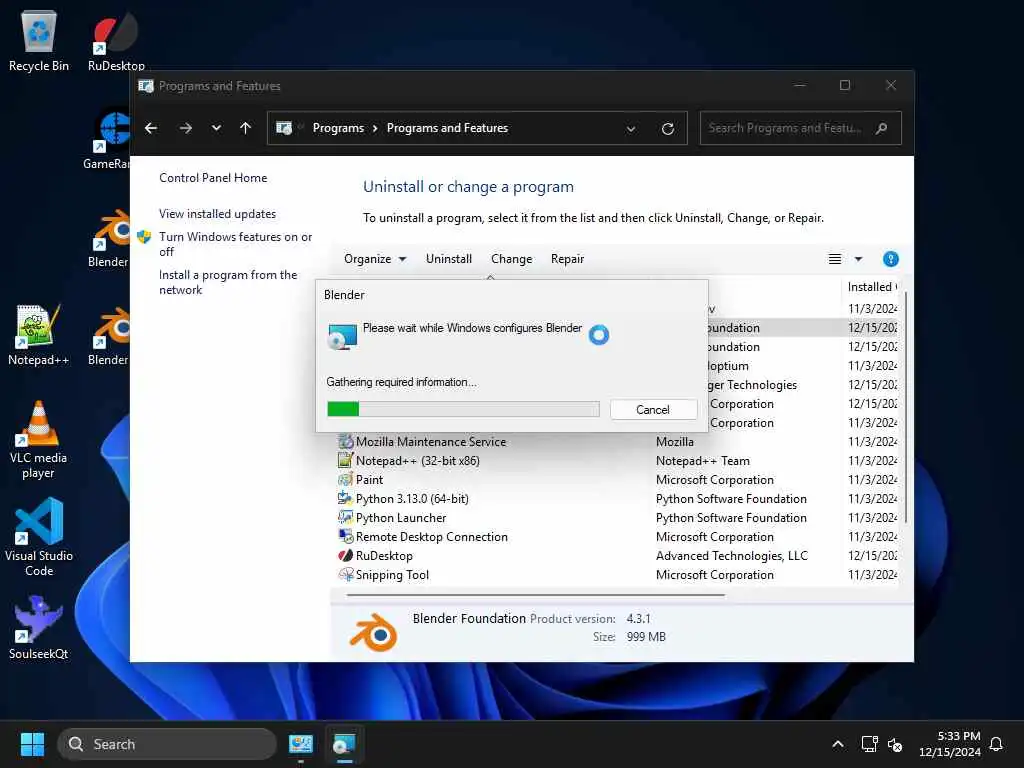Click the Python Launcher row icon
This screenshot has height=768, width=1024.
tap(345, 517)
